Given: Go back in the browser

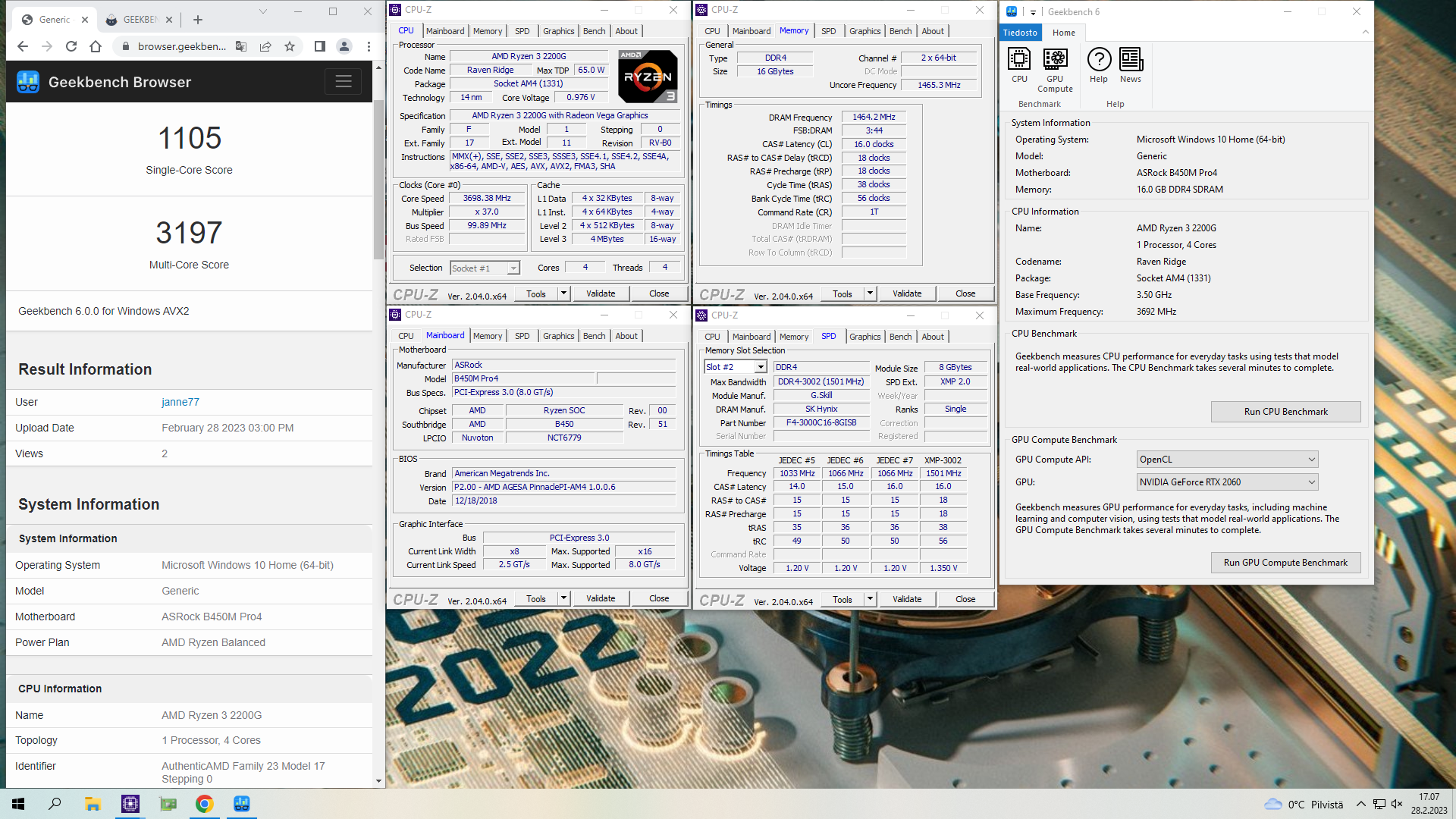Looking at the screenshot, I should click(x=23, y=46).
